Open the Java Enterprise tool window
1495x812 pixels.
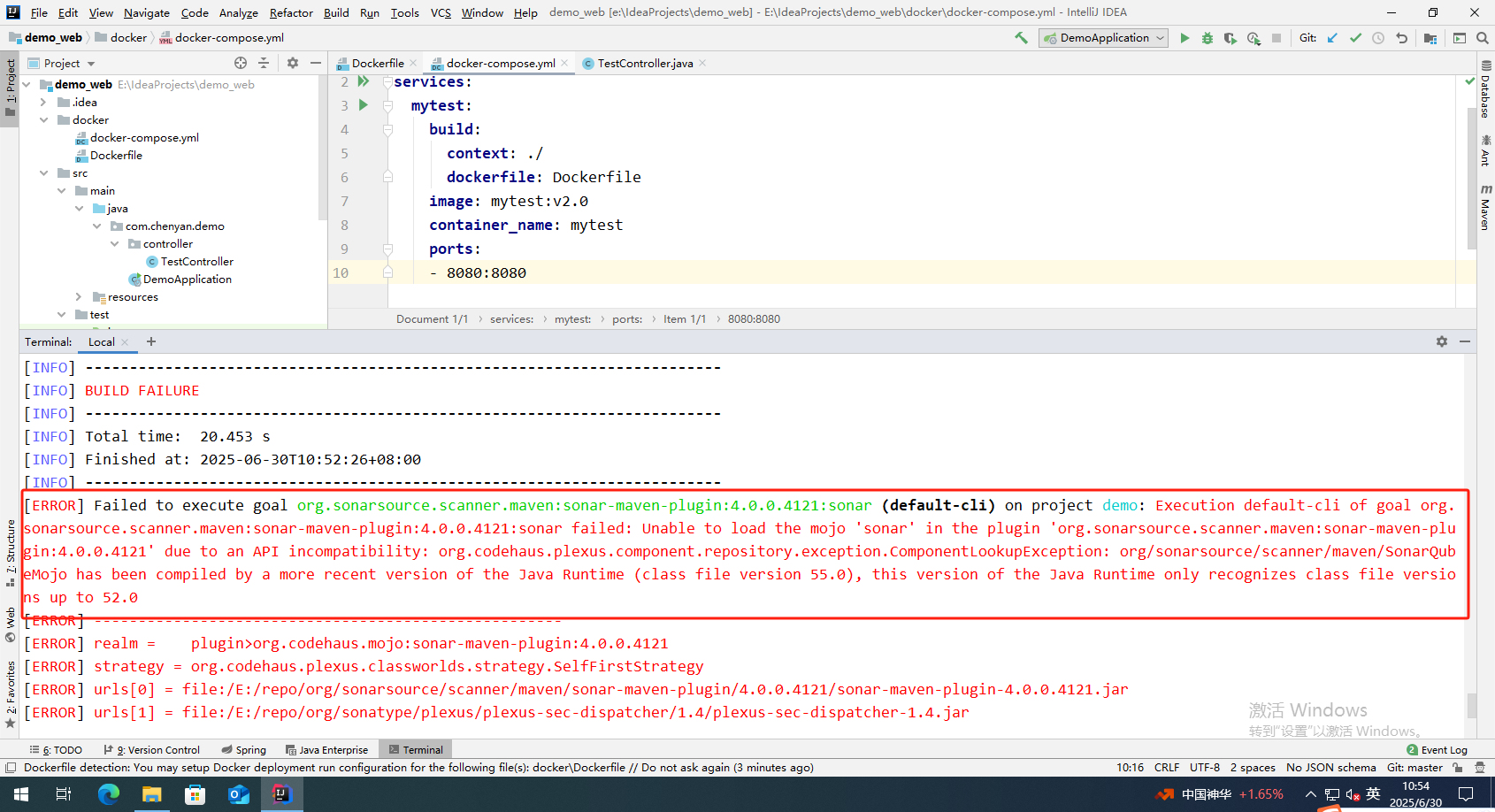pos(326,750)
